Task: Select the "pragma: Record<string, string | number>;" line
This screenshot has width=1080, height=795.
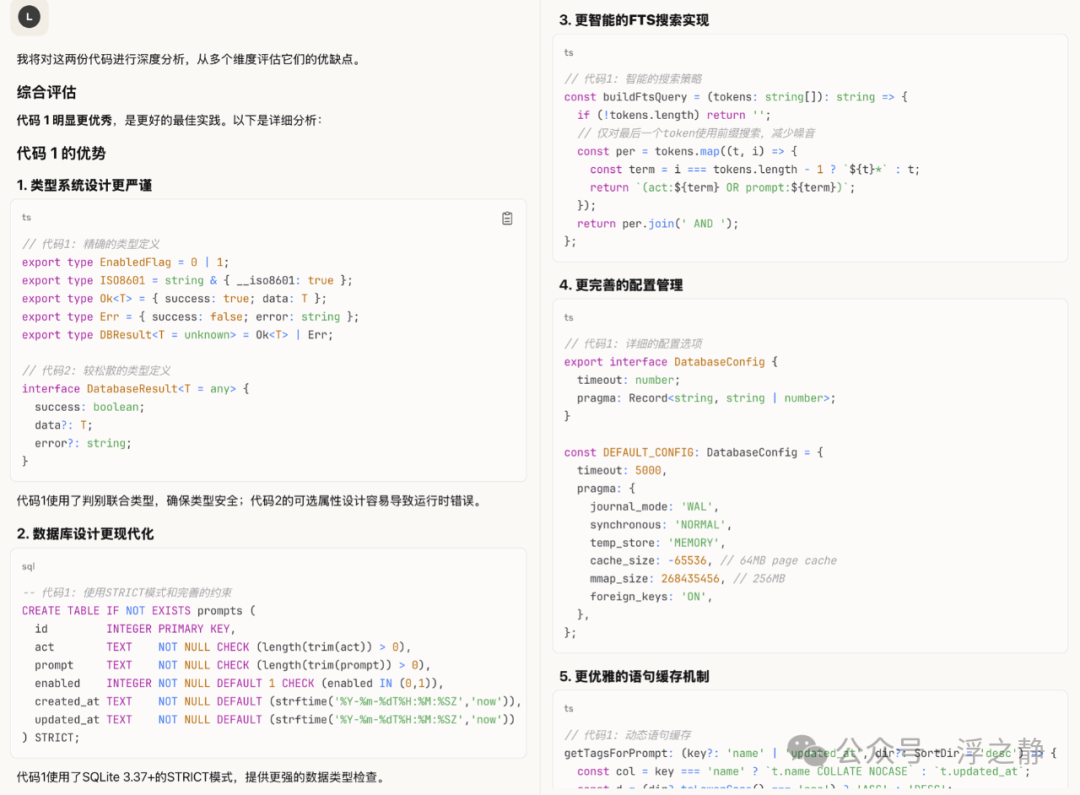Action: [706, 398]
